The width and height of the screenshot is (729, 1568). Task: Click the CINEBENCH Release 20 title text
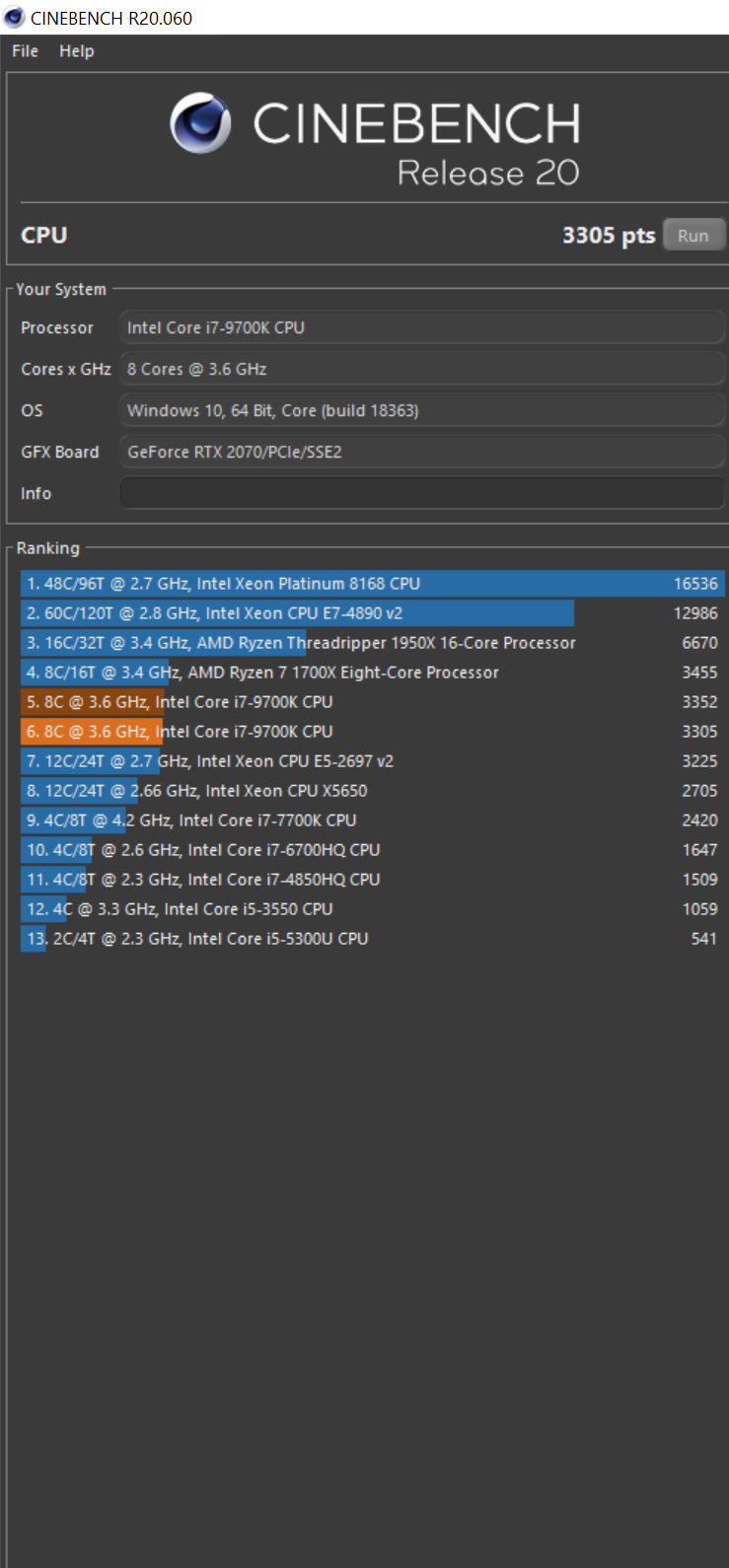[x=416, y=144]
